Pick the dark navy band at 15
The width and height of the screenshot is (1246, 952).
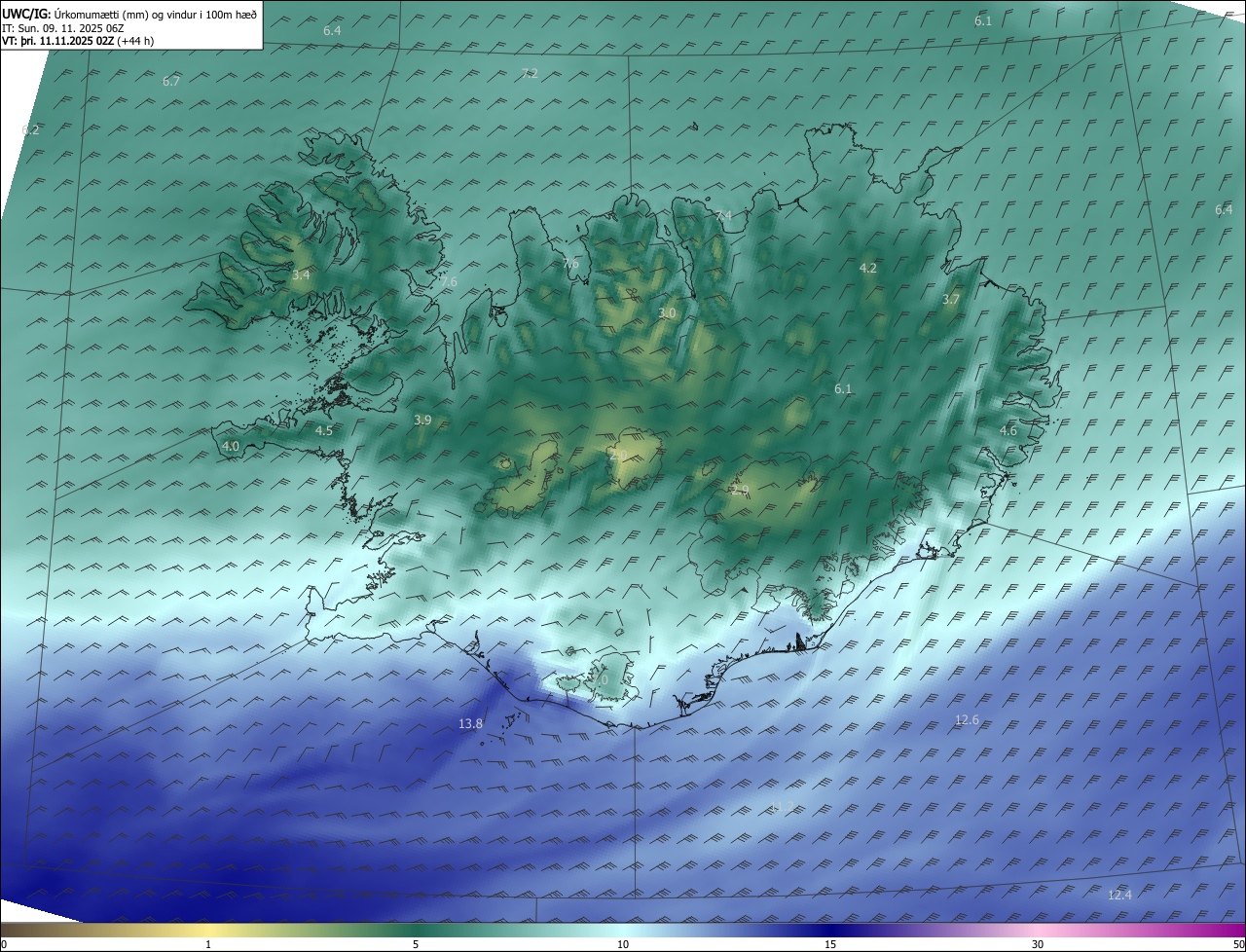pyautogui.click(x=830, y=930)
